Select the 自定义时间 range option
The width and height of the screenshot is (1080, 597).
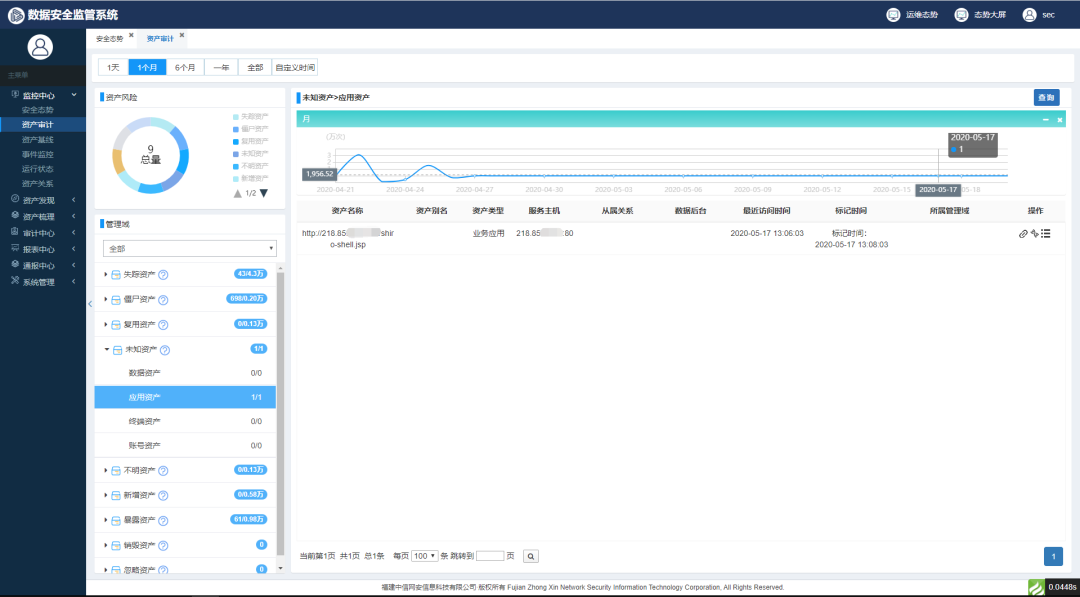point(295,67)
